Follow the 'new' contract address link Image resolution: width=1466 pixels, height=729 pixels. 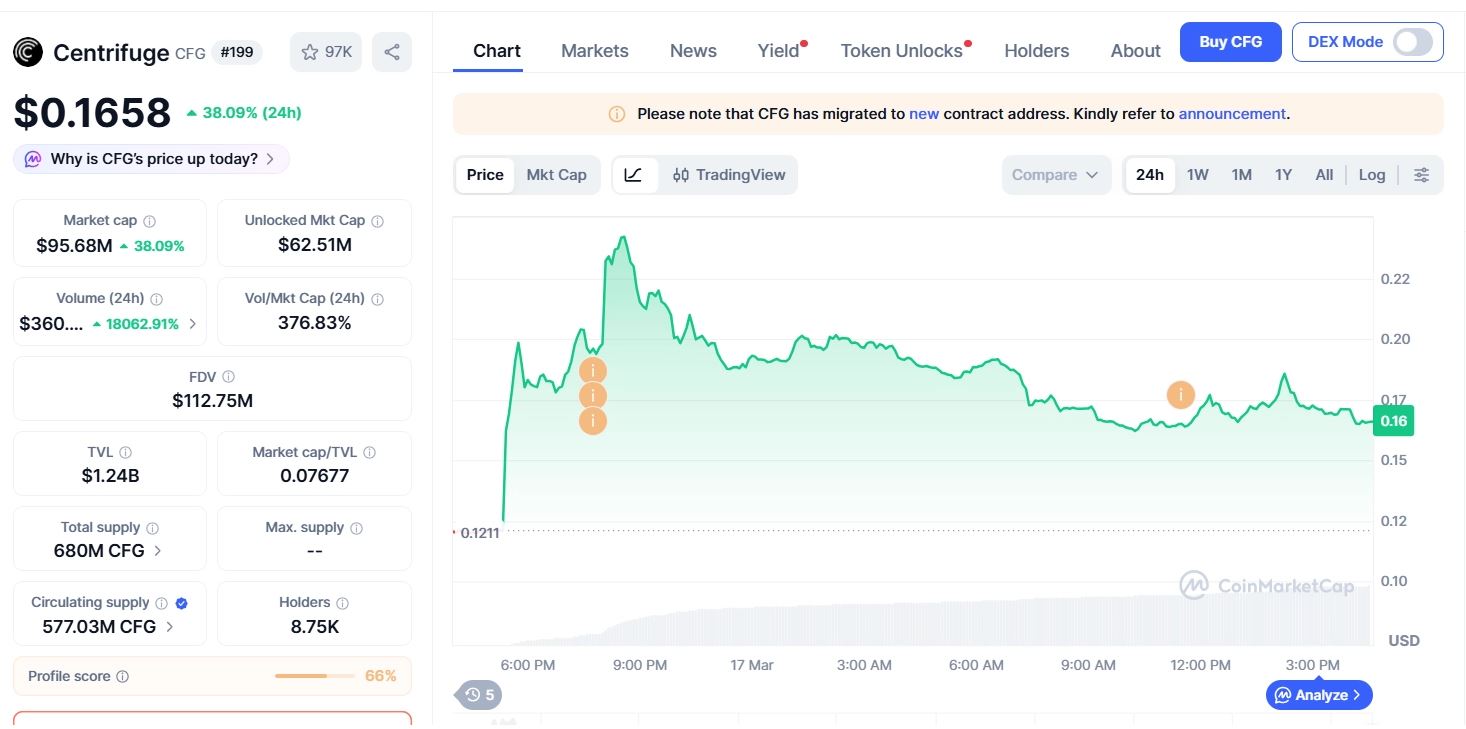click(924, 114)
